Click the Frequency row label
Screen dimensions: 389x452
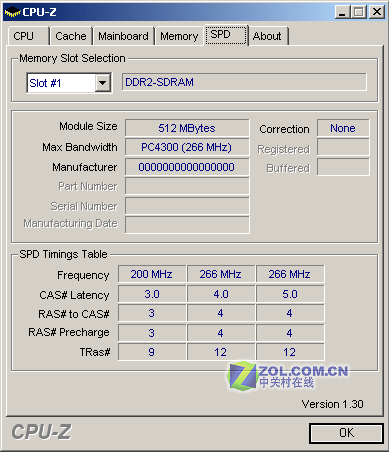[83, 275]
